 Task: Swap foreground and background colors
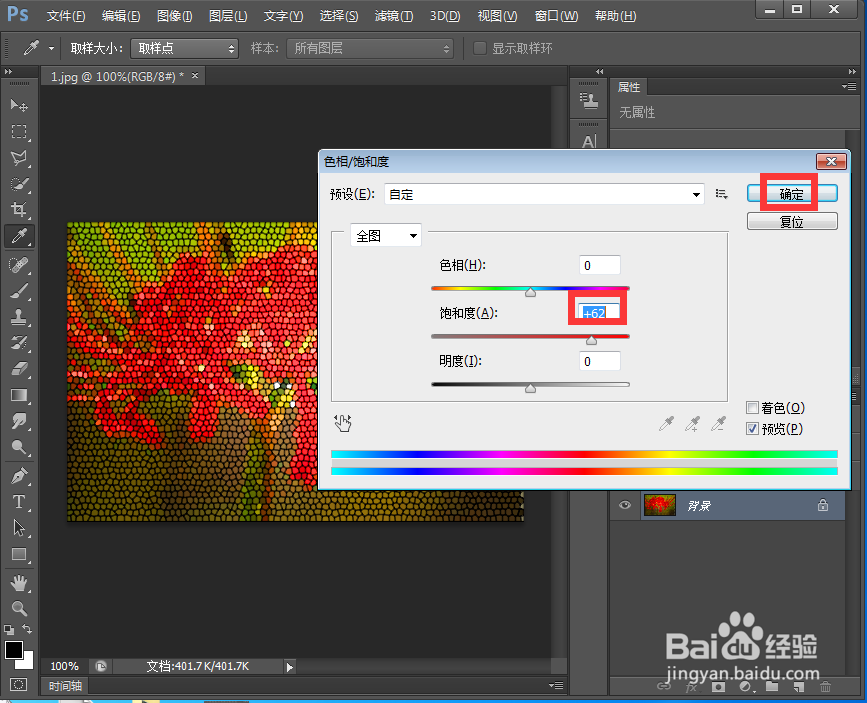[27, 629]
